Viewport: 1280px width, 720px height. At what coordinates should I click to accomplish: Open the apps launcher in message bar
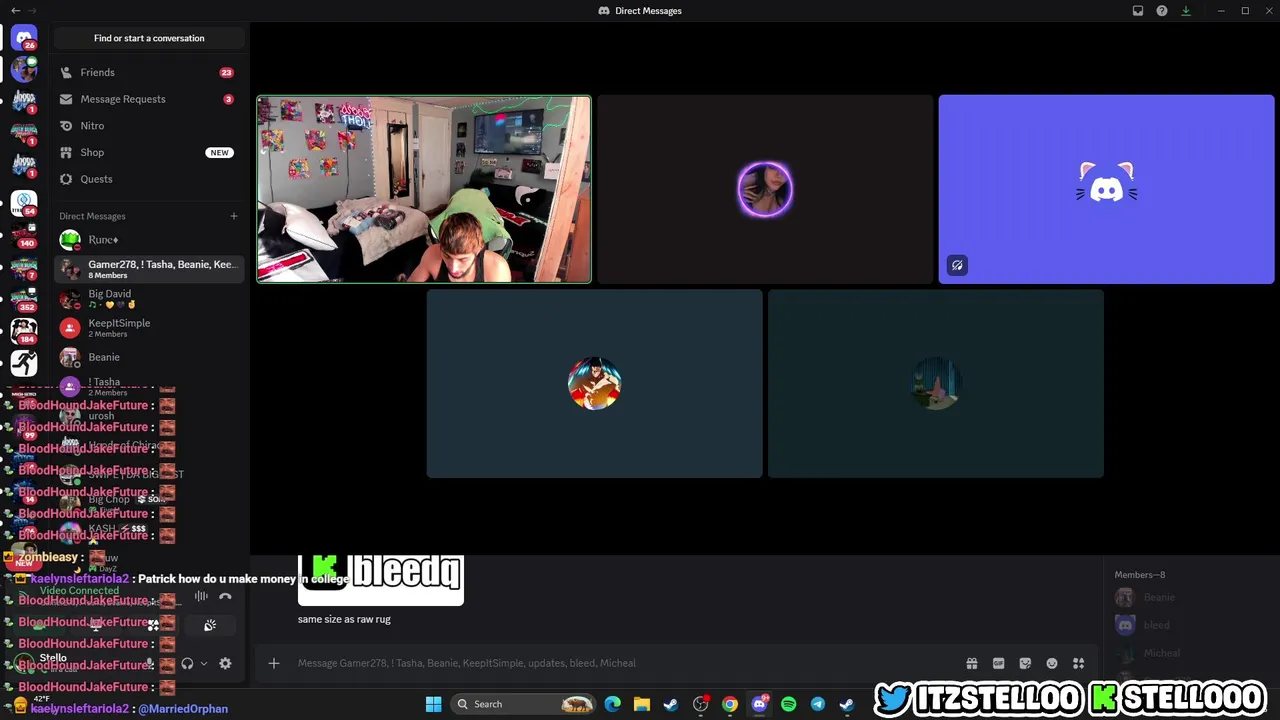click(x=1079, y=663)
